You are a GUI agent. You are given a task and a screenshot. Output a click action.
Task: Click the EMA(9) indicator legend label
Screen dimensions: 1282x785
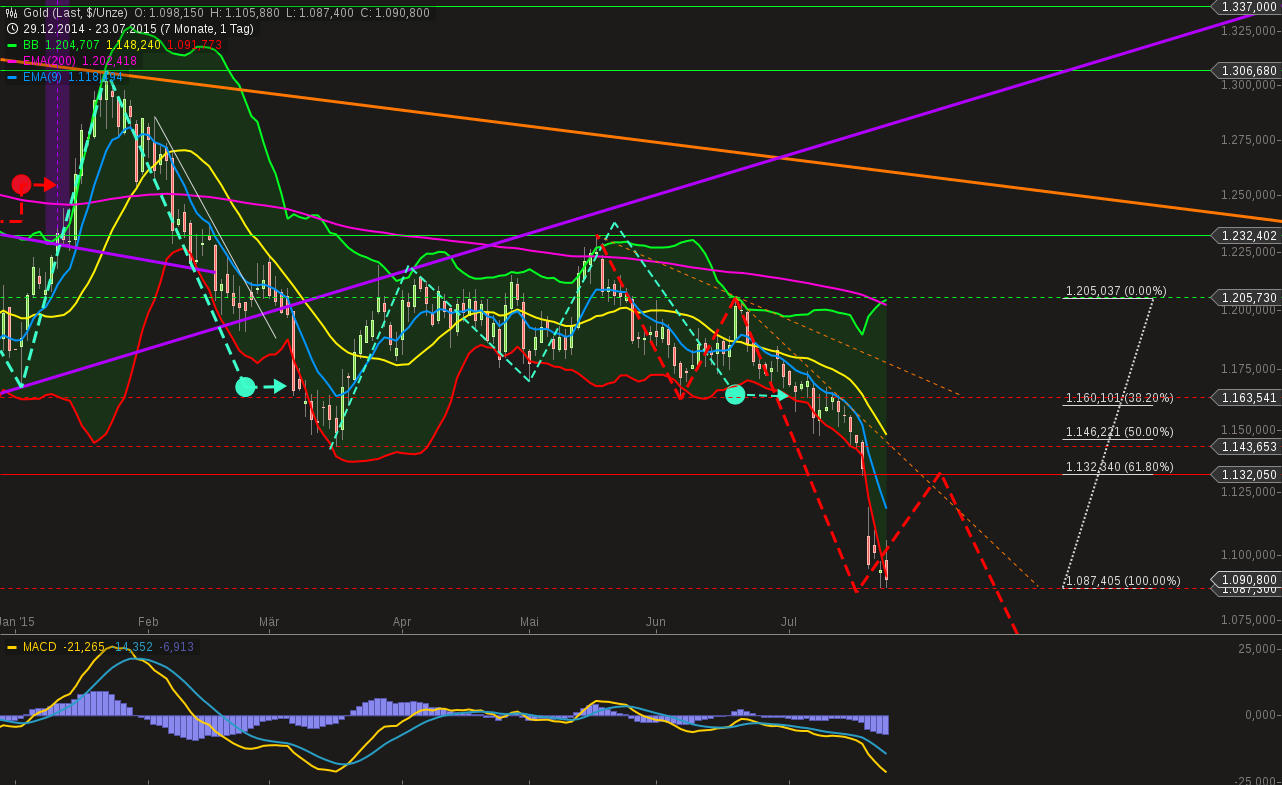[x=42, y=77]
